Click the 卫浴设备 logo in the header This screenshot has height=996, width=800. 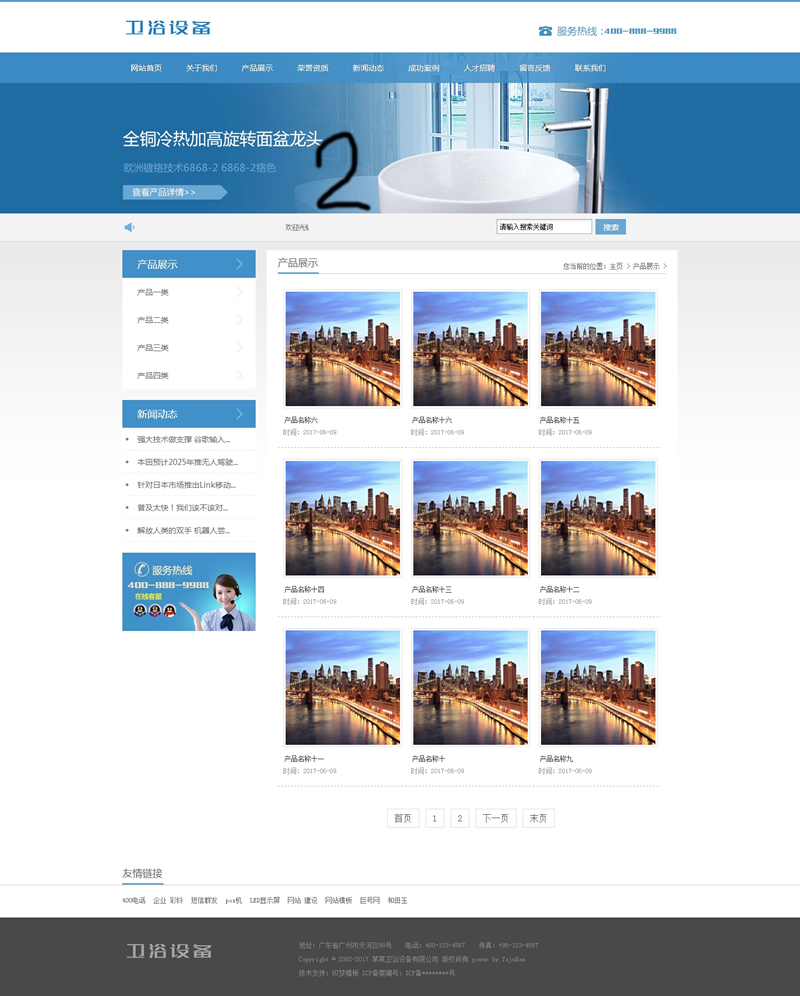pyautogui.click(x=168, y=28)
